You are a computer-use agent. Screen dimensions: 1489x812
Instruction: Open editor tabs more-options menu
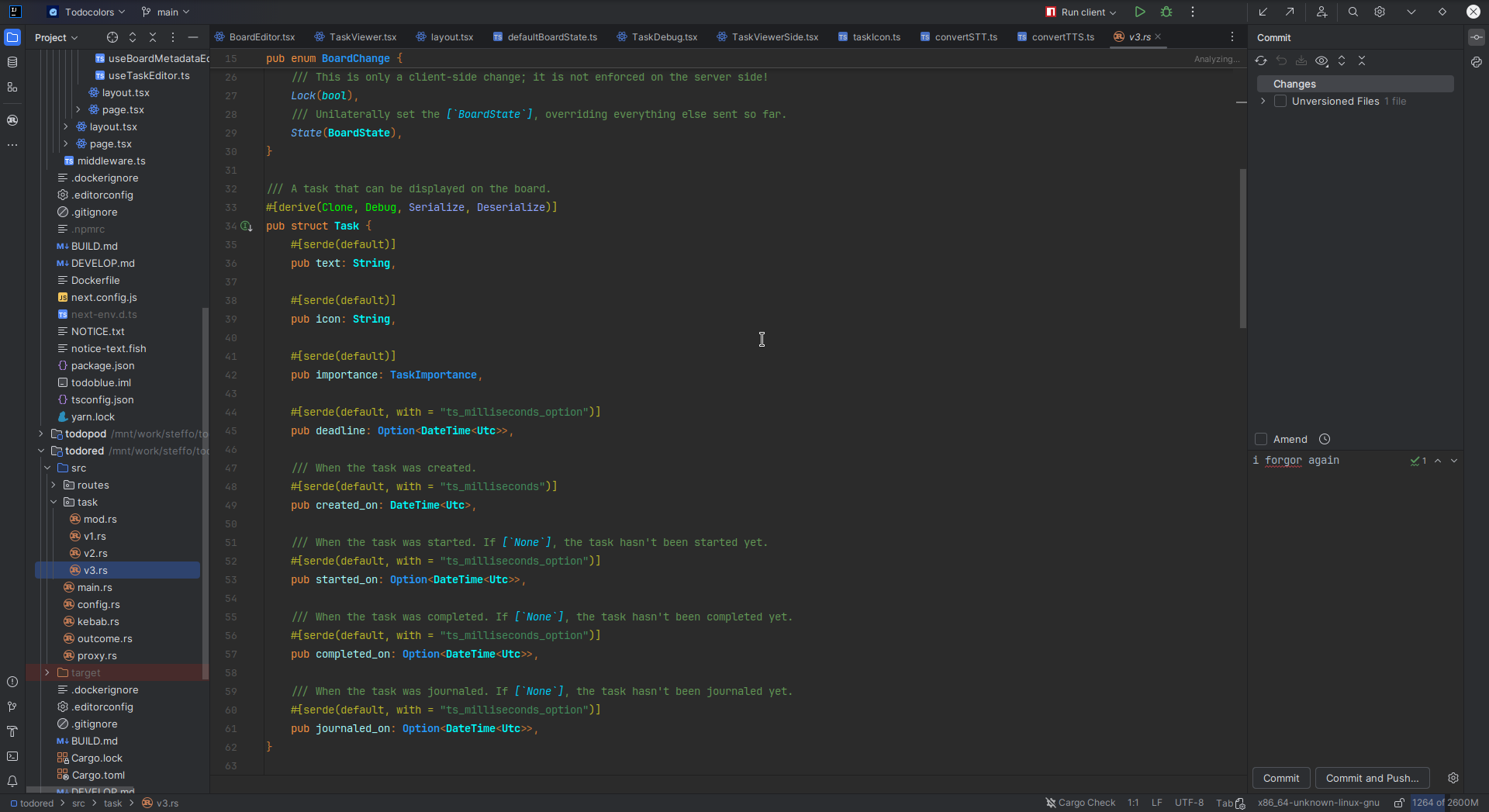(1232, 36)
